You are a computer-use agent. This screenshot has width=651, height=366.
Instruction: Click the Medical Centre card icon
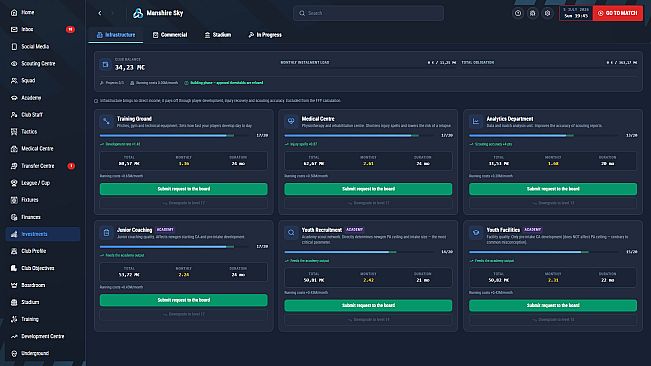291,122
